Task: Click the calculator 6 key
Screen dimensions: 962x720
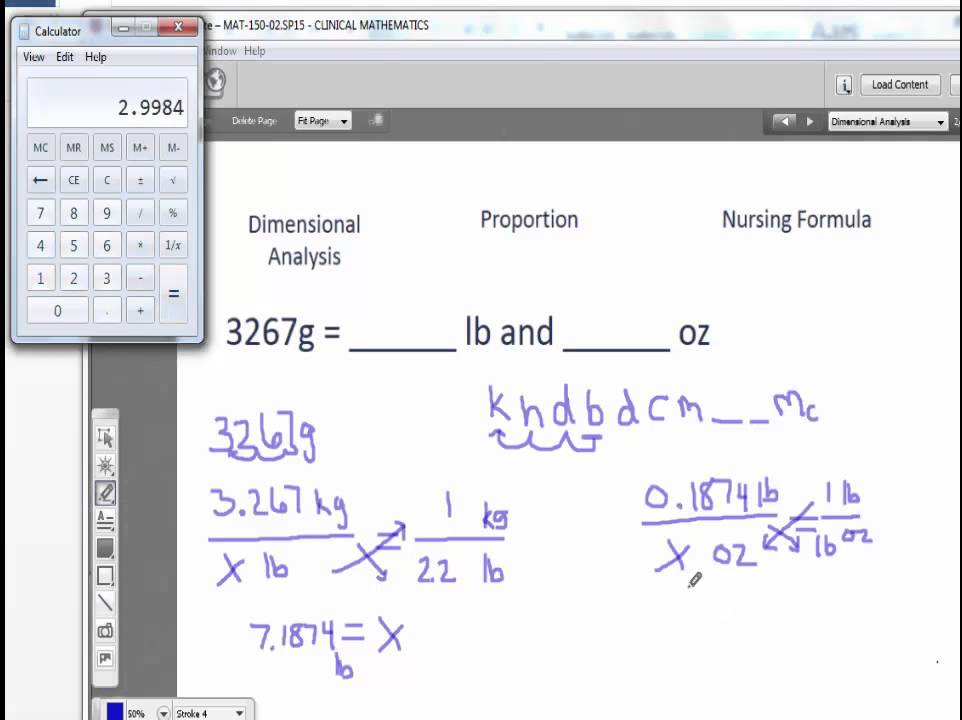Action: point(107,245)
